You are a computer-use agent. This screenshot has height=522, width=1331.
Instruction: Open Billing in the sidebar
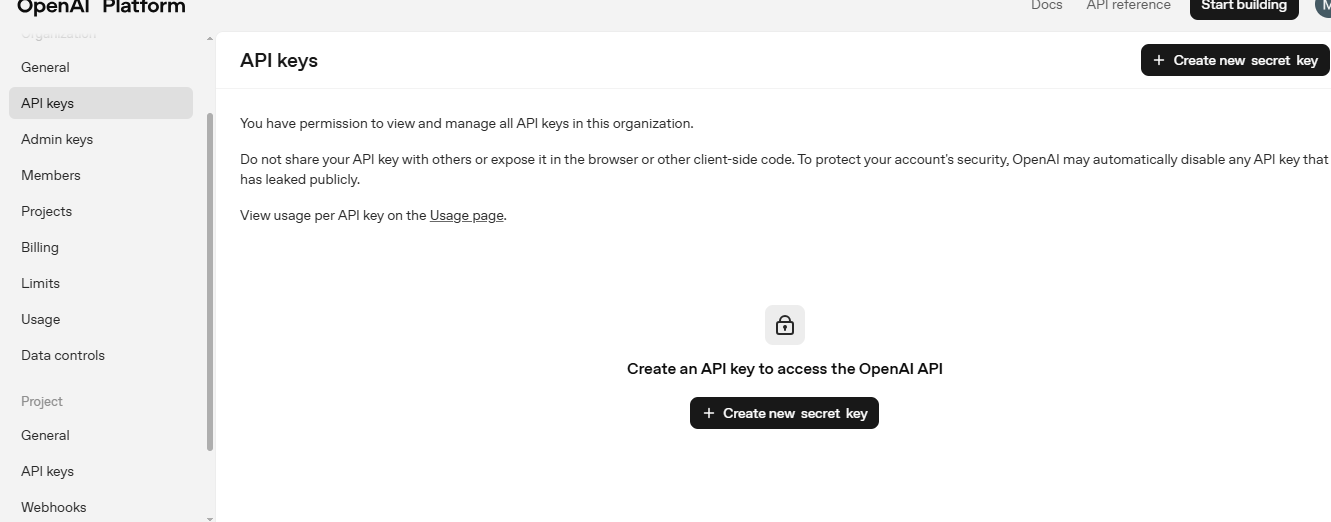coord(100,247)
